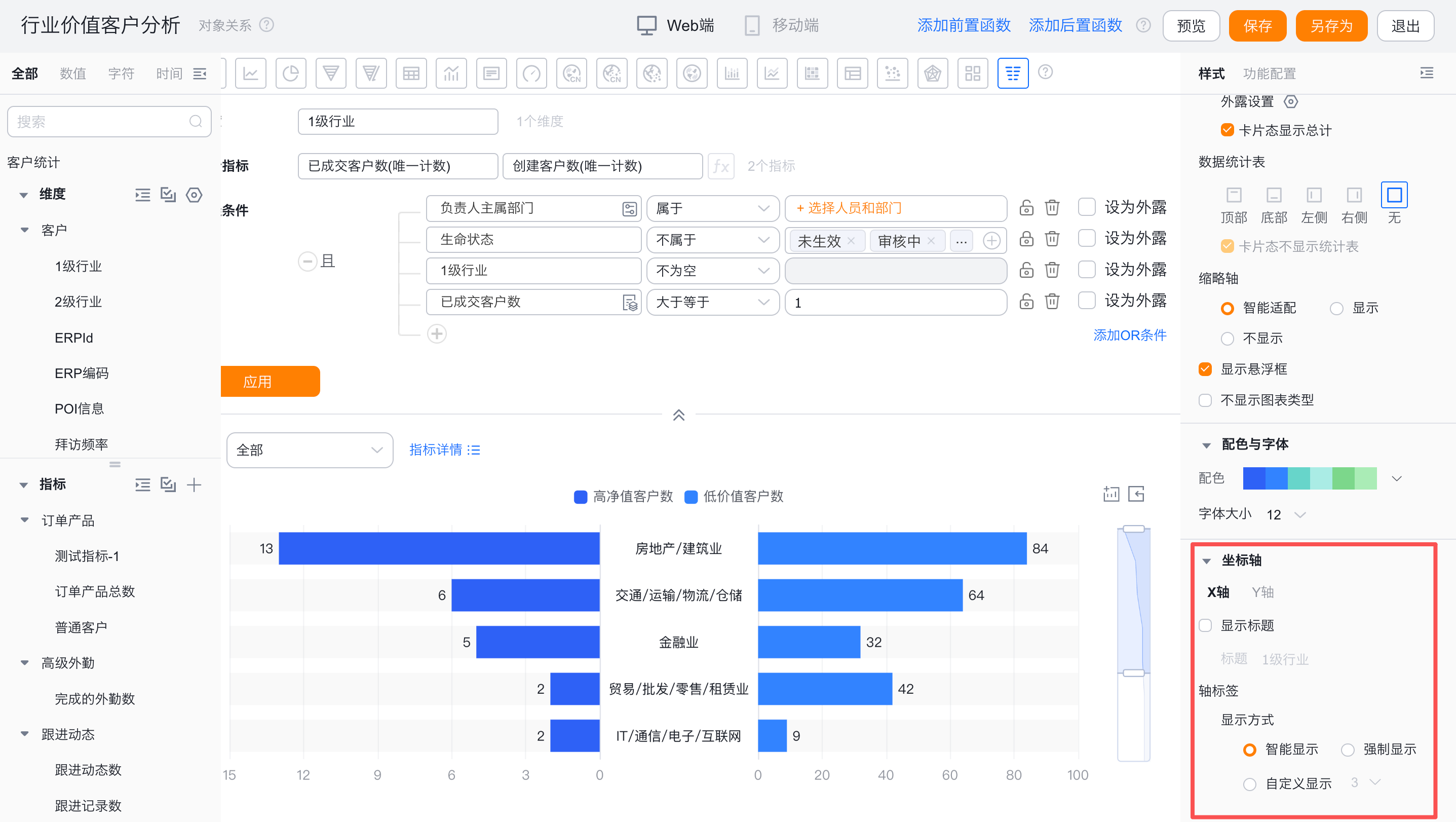The height and width of the screenshot is (822, 1456).
Task: Select the funnel chart type icon
Action: [331, 73]
